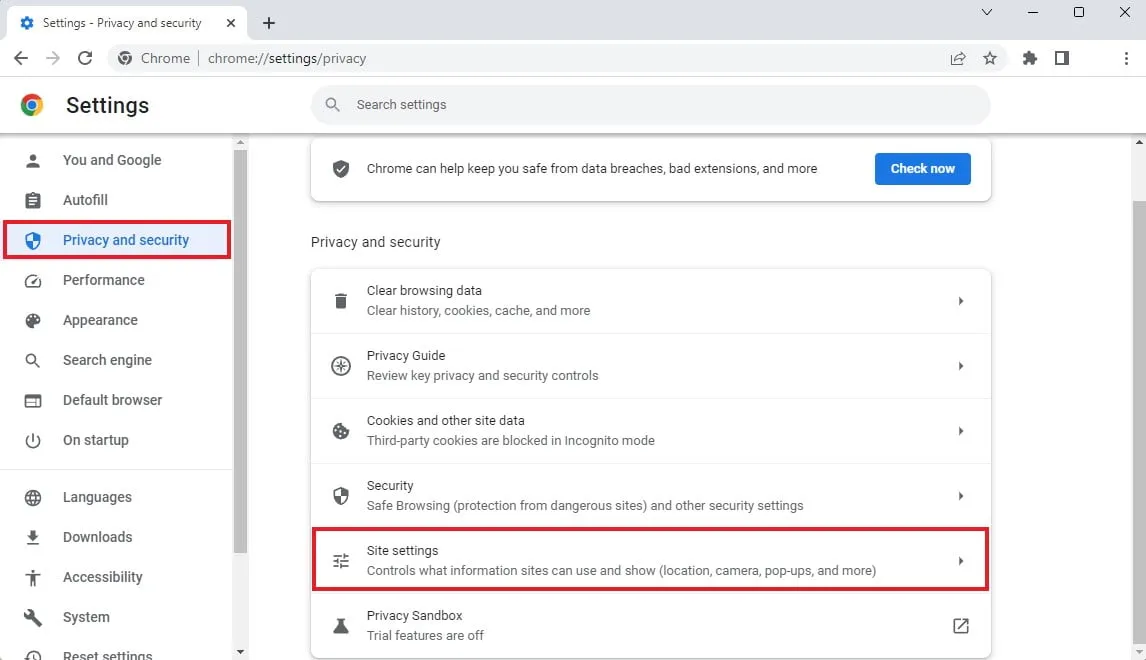Open the share icon in address bar

coord(957,58)
